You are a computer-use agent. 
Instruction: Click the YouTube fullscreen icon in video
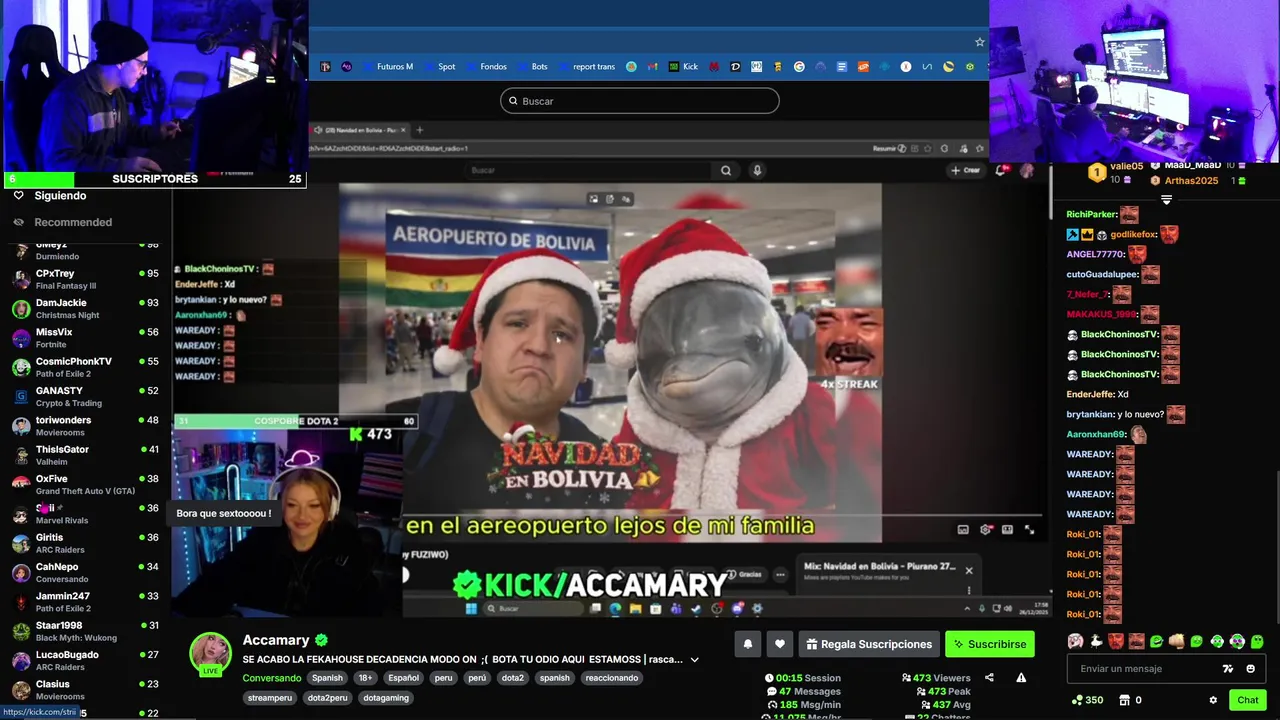coord(1029,530)
